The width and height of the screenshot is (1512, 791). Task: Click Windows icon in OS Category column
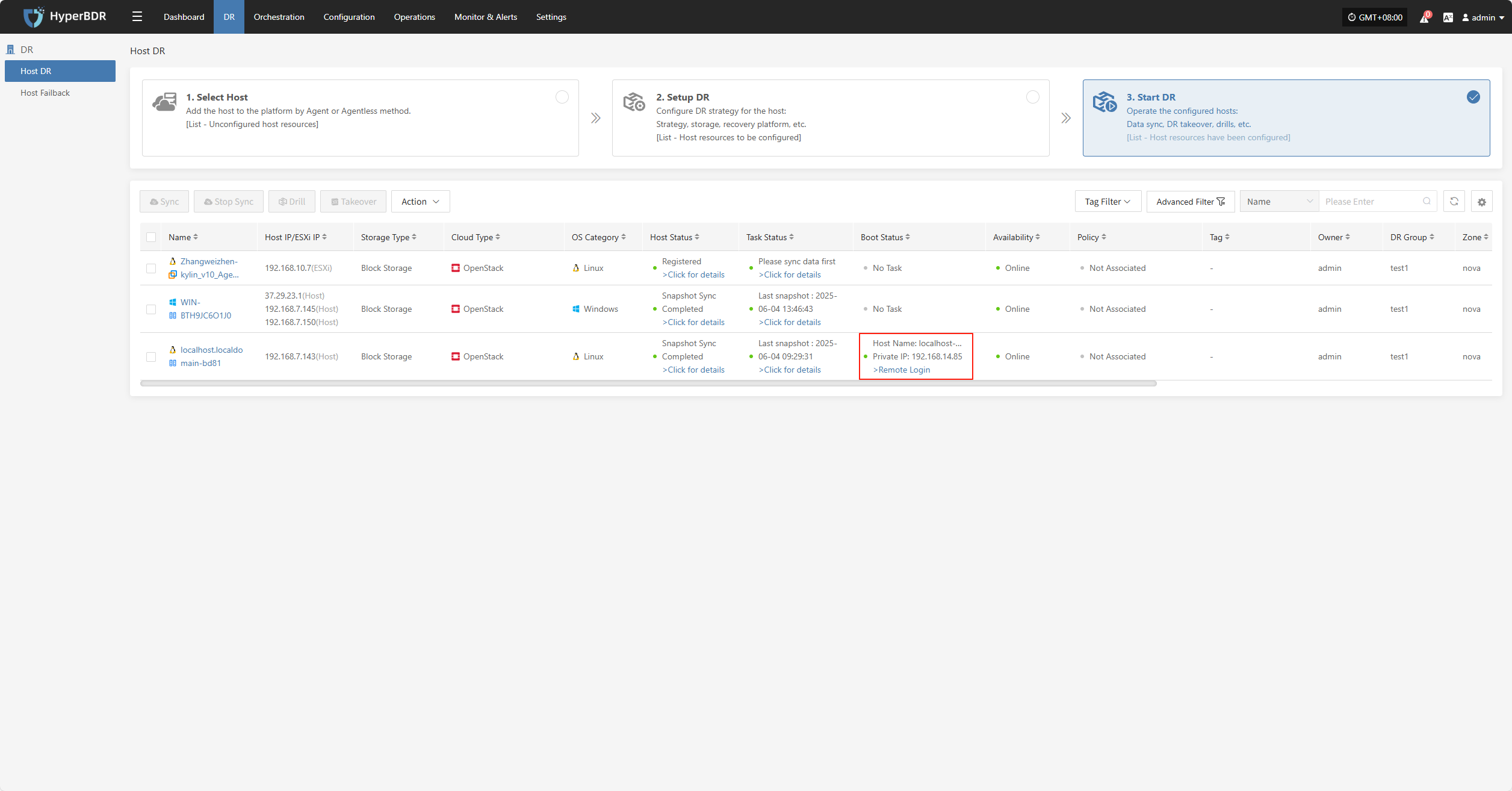pos(576,309)
